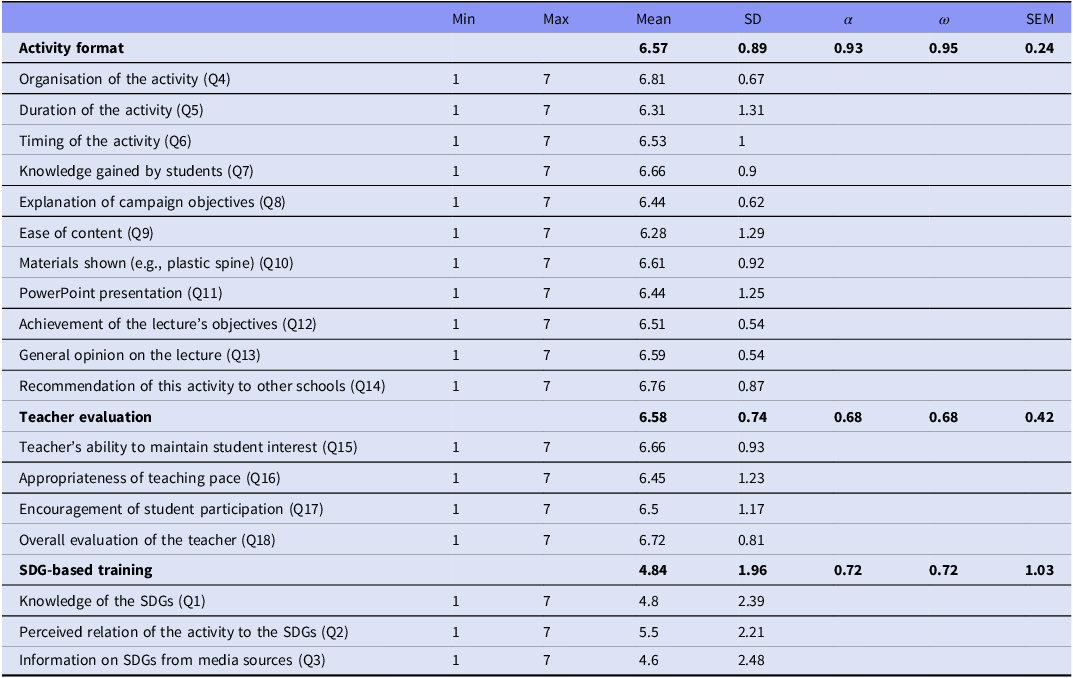Click the Organisation of the activity (Q4) row
Viewport: 1073px width, 678px height.
tap(125, 79)
